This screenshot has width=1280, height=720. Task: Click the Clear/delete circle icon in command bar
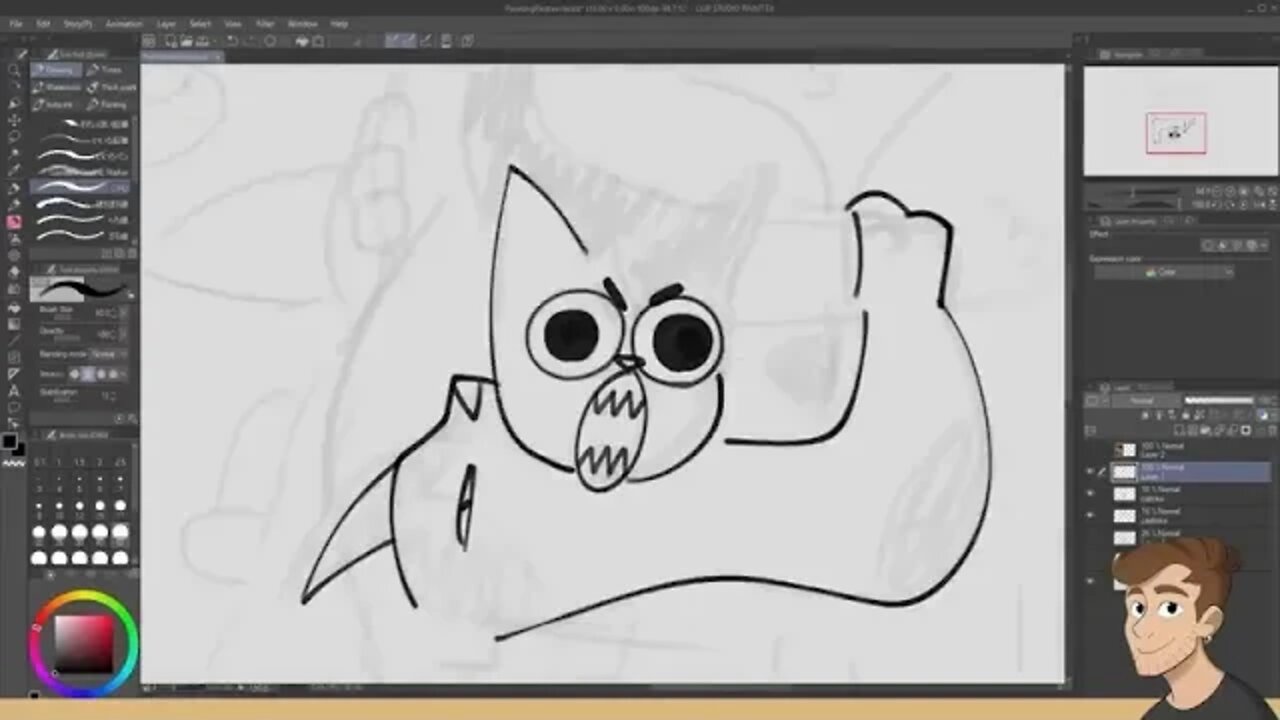click(x=270, y=41)
